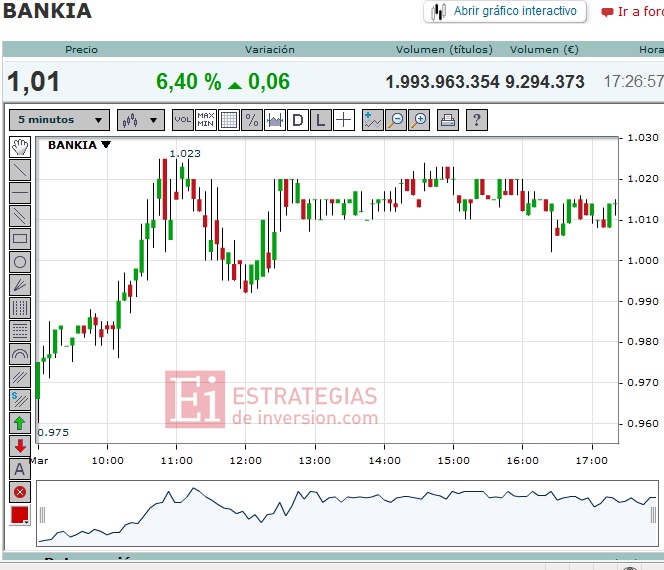Screen dimensions: 664x570
Task: Zoom in on the chart
Action: (419, 120)
